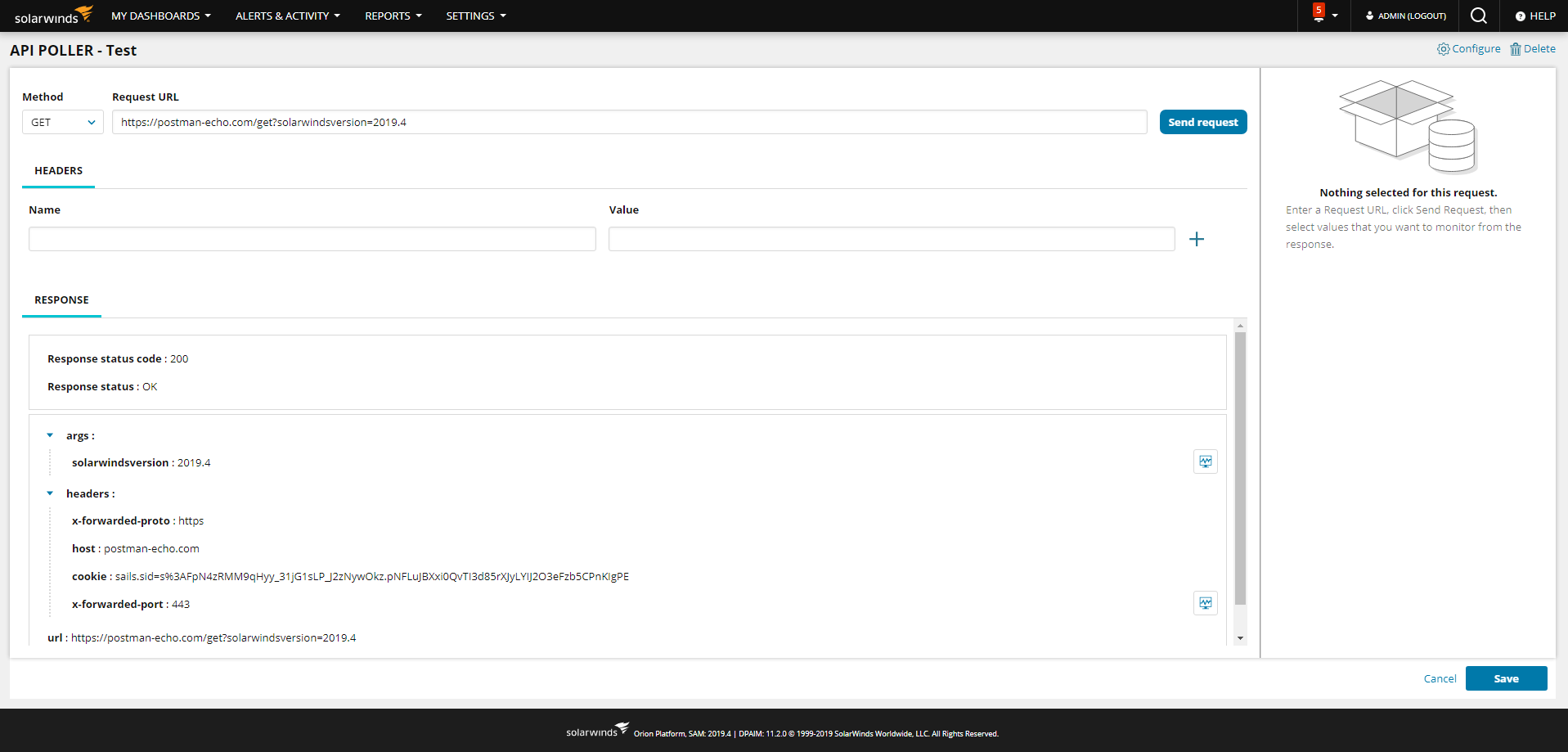Click the header Value input field
The image size is (1568, 752).
click(x=892, y=239)
